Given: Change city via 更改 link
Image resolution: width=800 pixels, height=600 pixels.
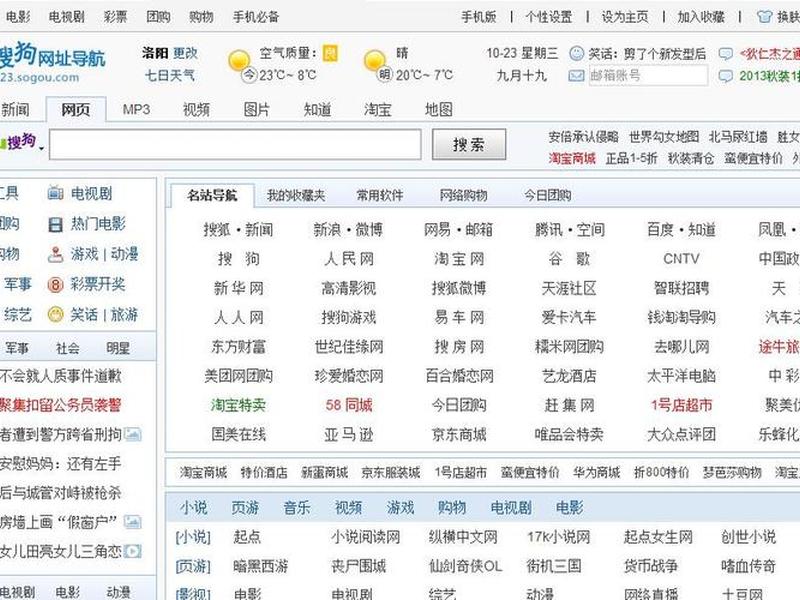Looking at the screenshot, I should coord(185,53).
